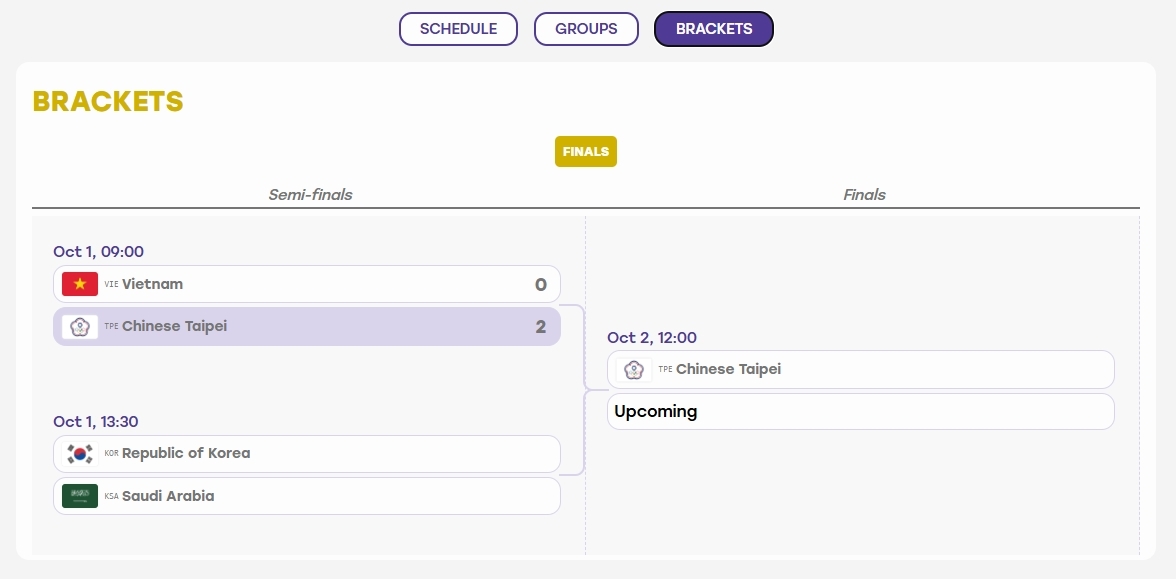Click the Republic of Korea flag icon
This screenshot has width=1176, height=579.
tap(80, 454)
